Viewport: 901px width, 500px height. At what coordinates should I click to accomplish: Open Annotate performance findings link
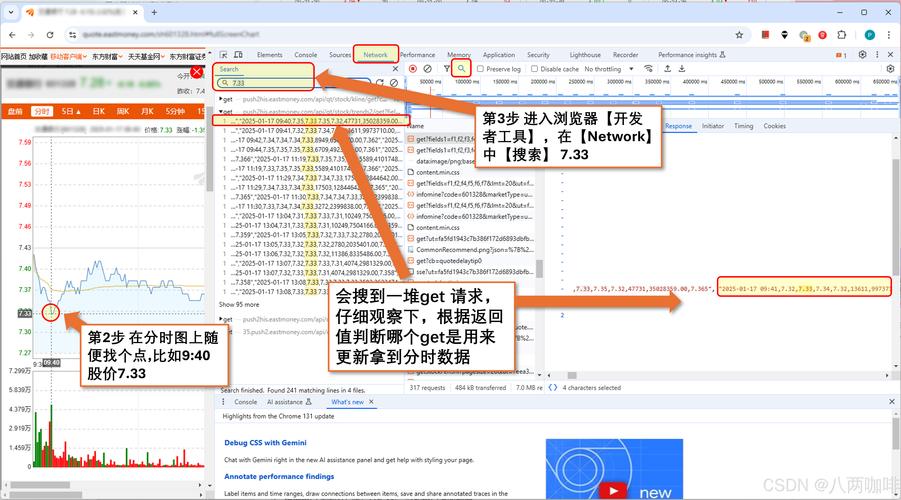pyautogui.click(x=279, y=476)
